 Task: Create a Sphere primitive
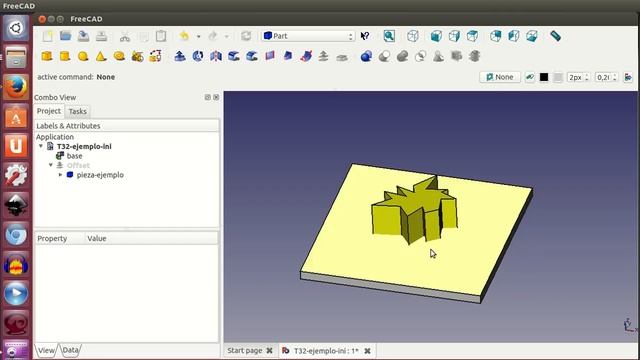[x=83, y=56]
